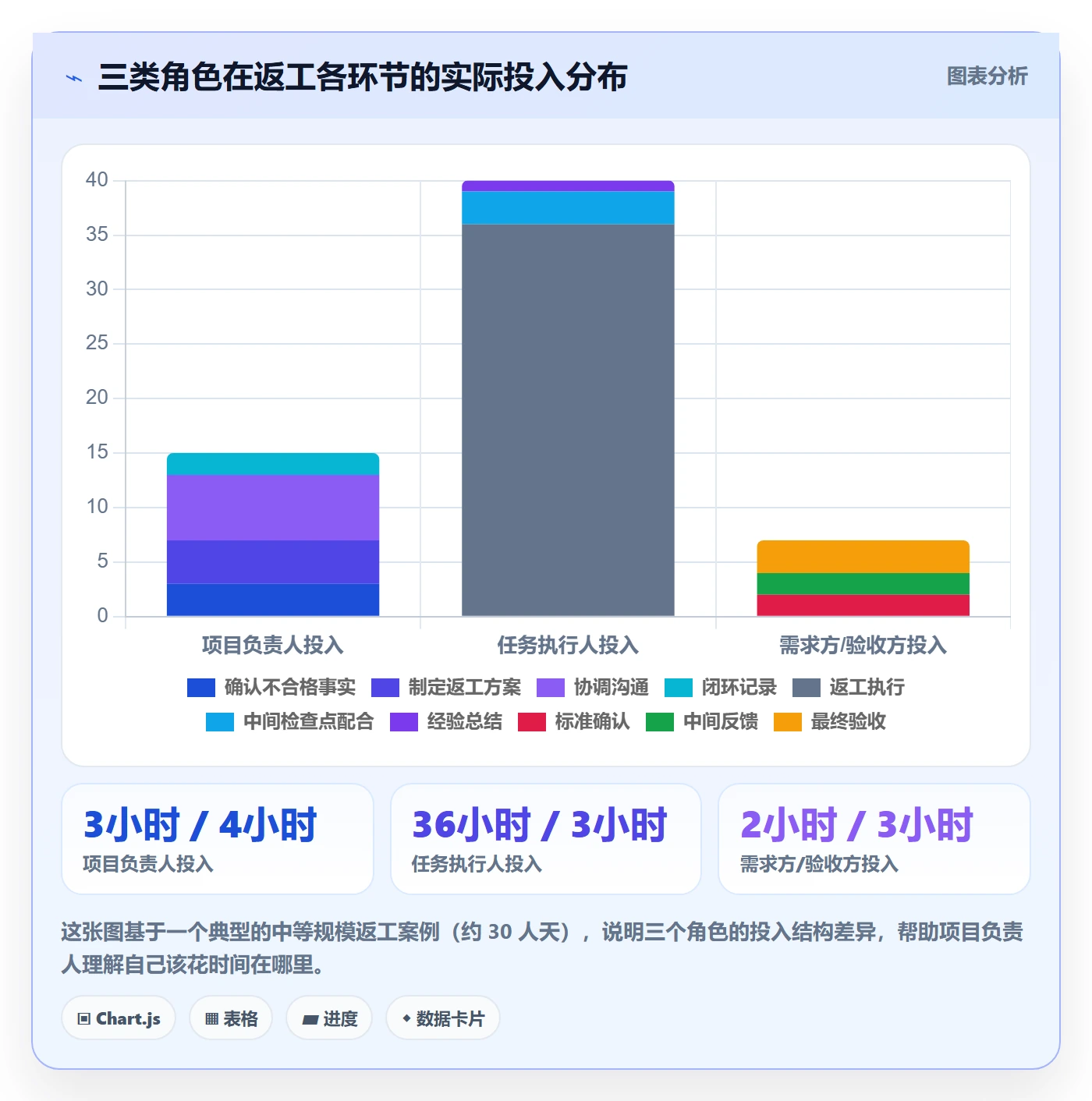Toggle the 制定返工方案 legend swatch
Screen dimensions: 1092x1101
coord(385,688)
